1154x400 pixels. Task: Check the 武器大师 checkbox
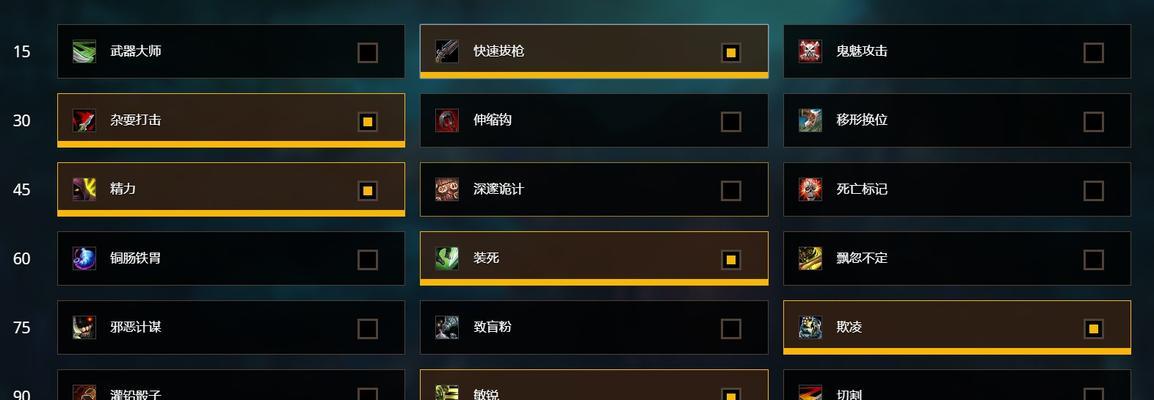point(368,53)
